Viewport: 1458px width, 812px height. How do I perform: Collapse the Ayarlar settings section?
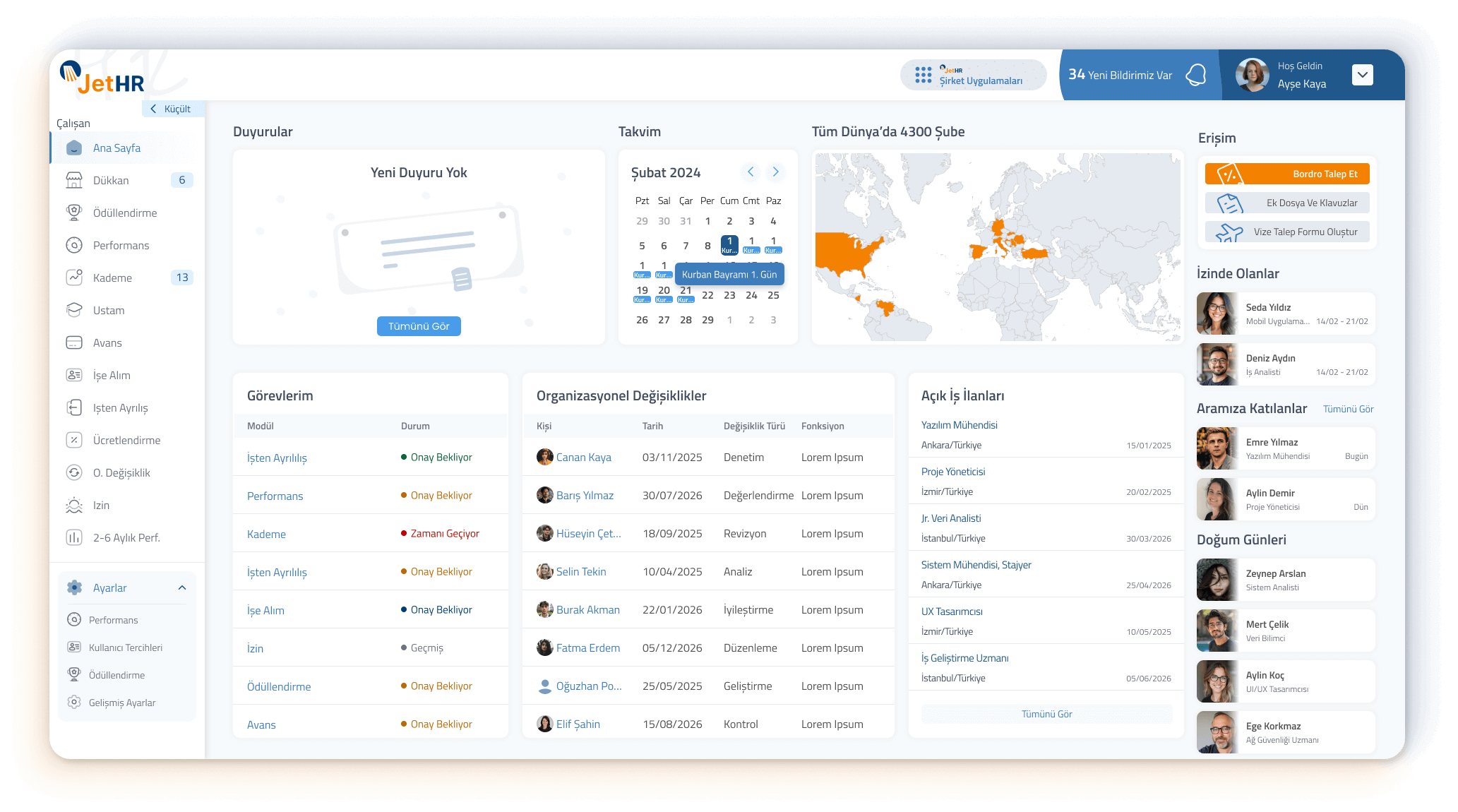182,587
